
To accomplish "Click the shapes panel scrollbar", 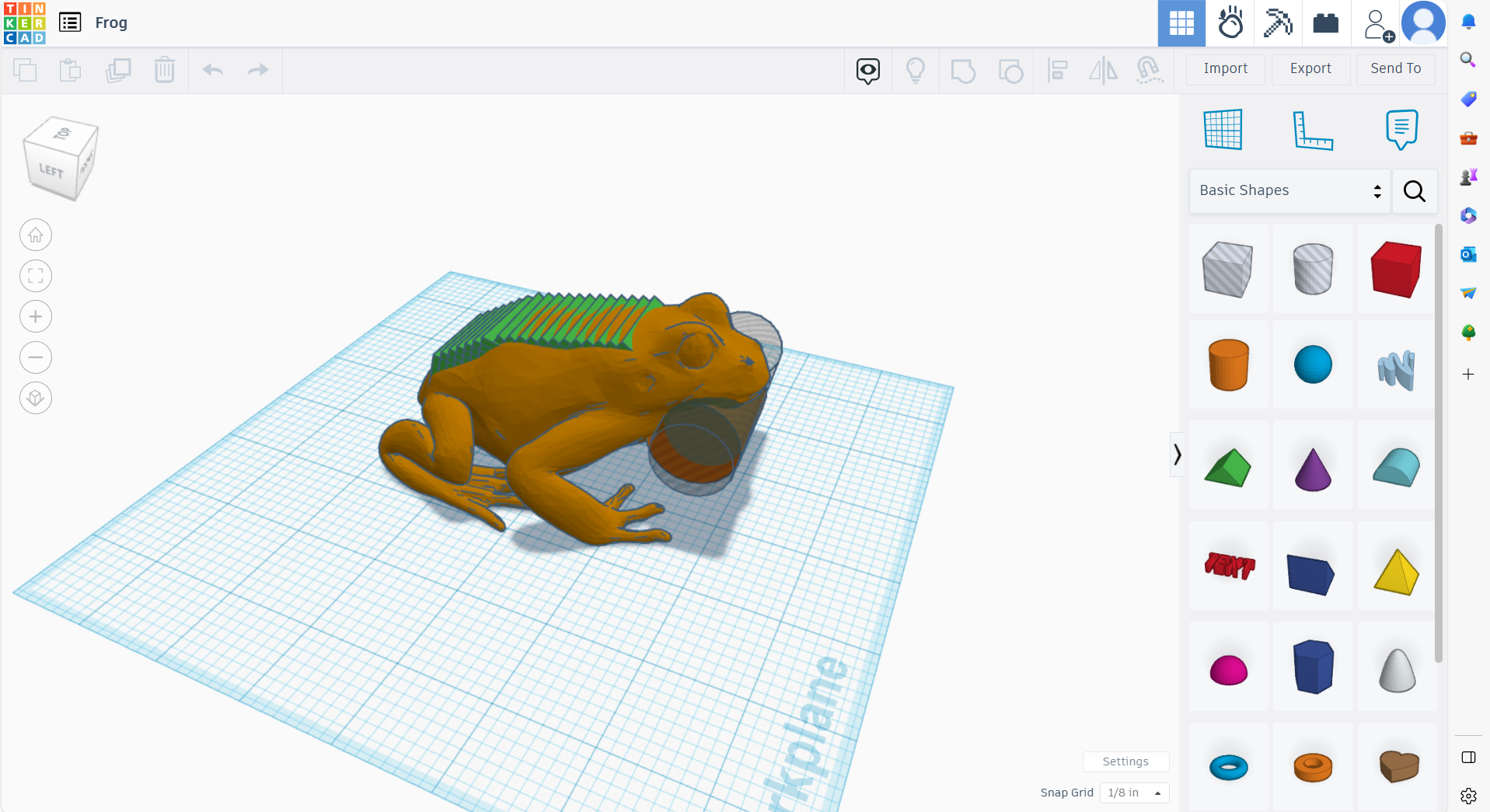I will tap(1439, 443).
